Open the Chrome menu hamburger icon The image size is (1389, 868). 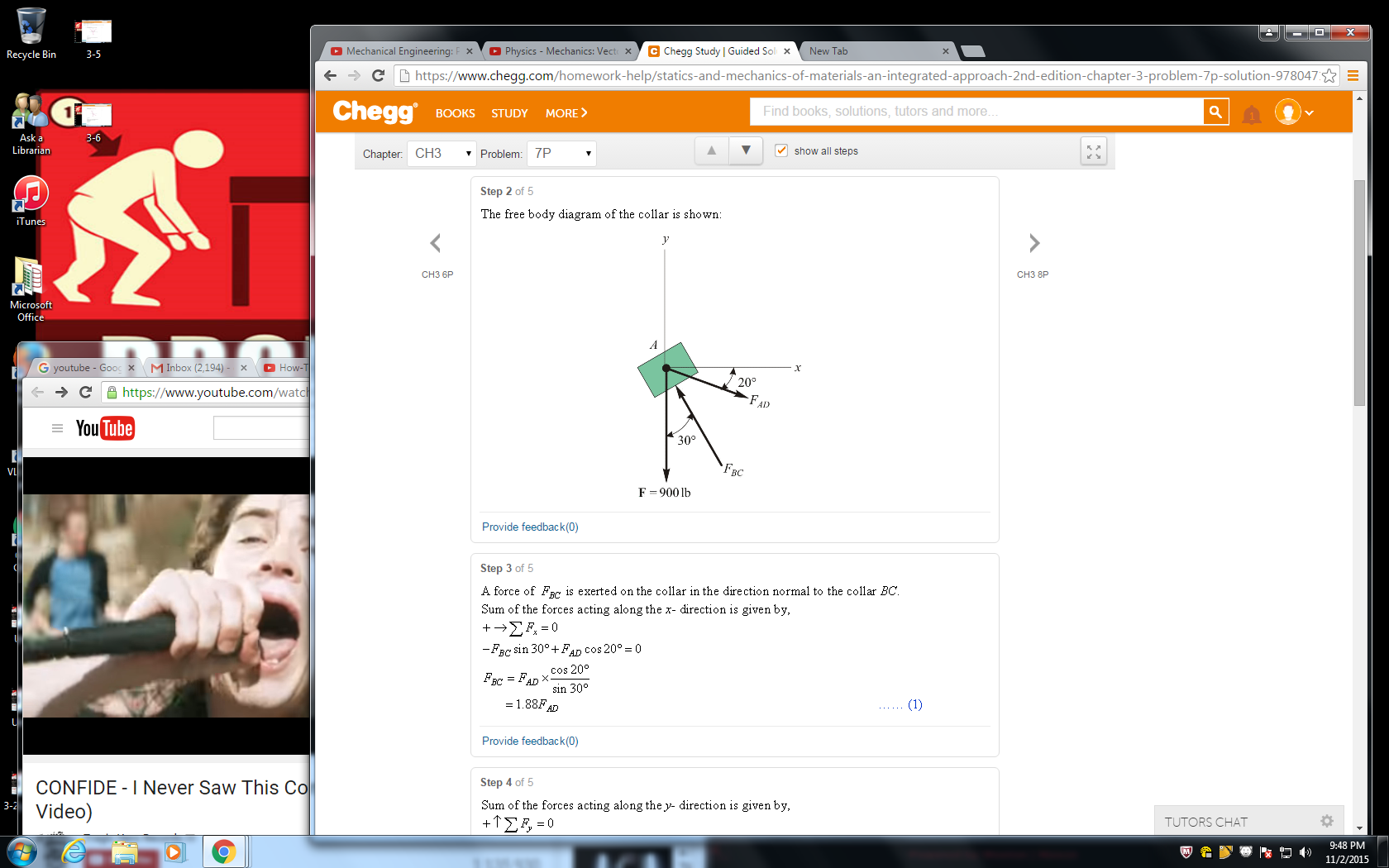pyautogui.click(x=1353, y=75)
